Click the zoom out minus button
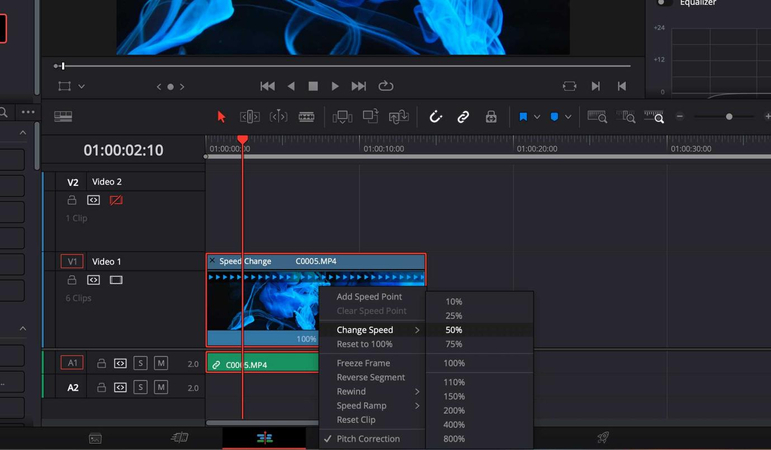 [680, 117]
